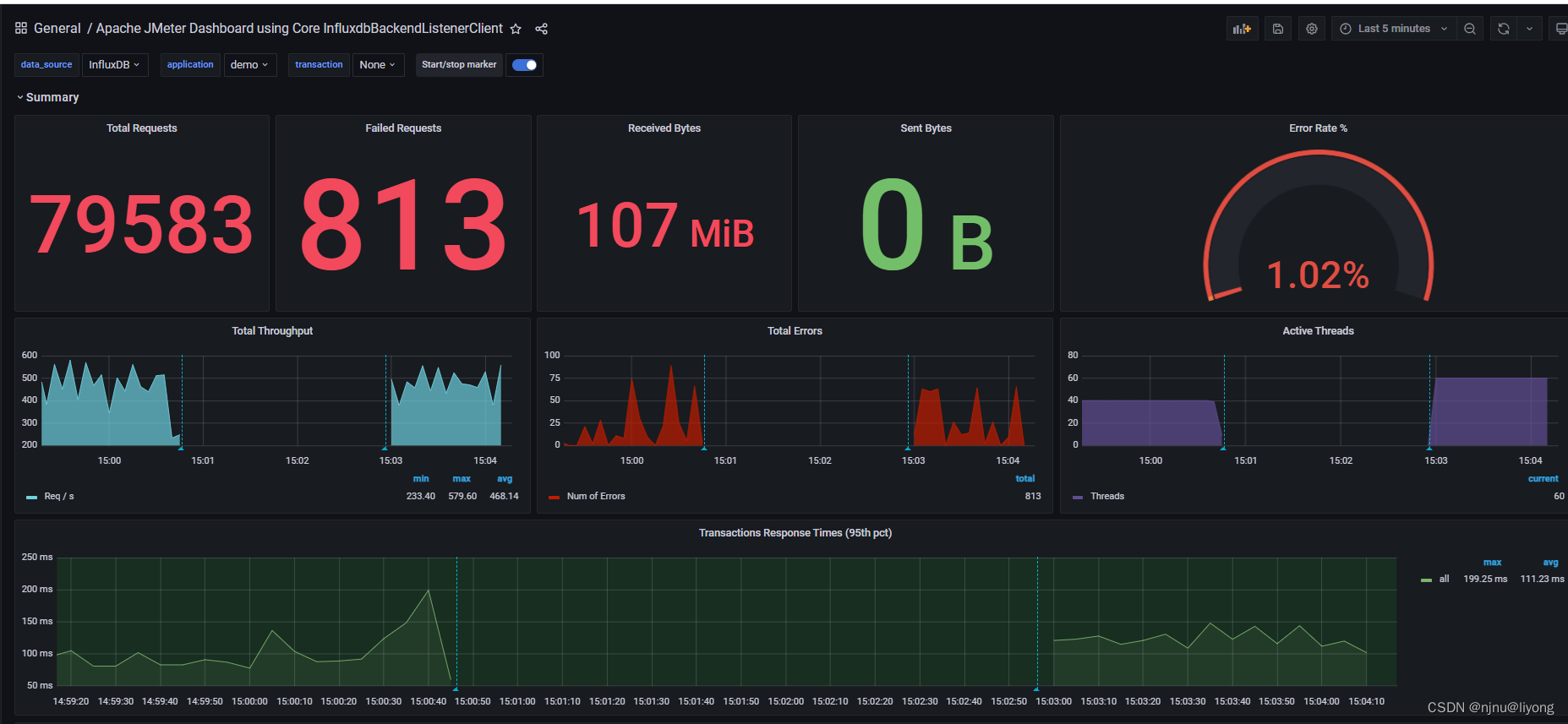This screenshot has width=1568, height=724.
Task: Click the 'all' green color swatch
Action: pyautogui.click(x=1427, y=580)
